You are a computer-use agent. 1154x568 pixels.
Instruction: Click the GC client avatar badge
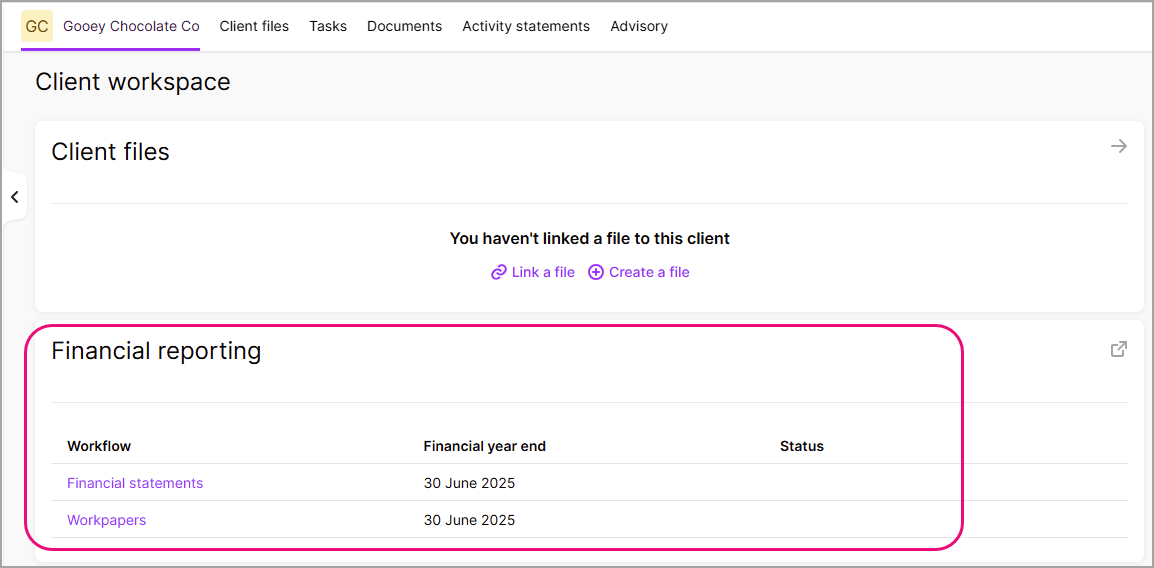[x=37, y=27]
